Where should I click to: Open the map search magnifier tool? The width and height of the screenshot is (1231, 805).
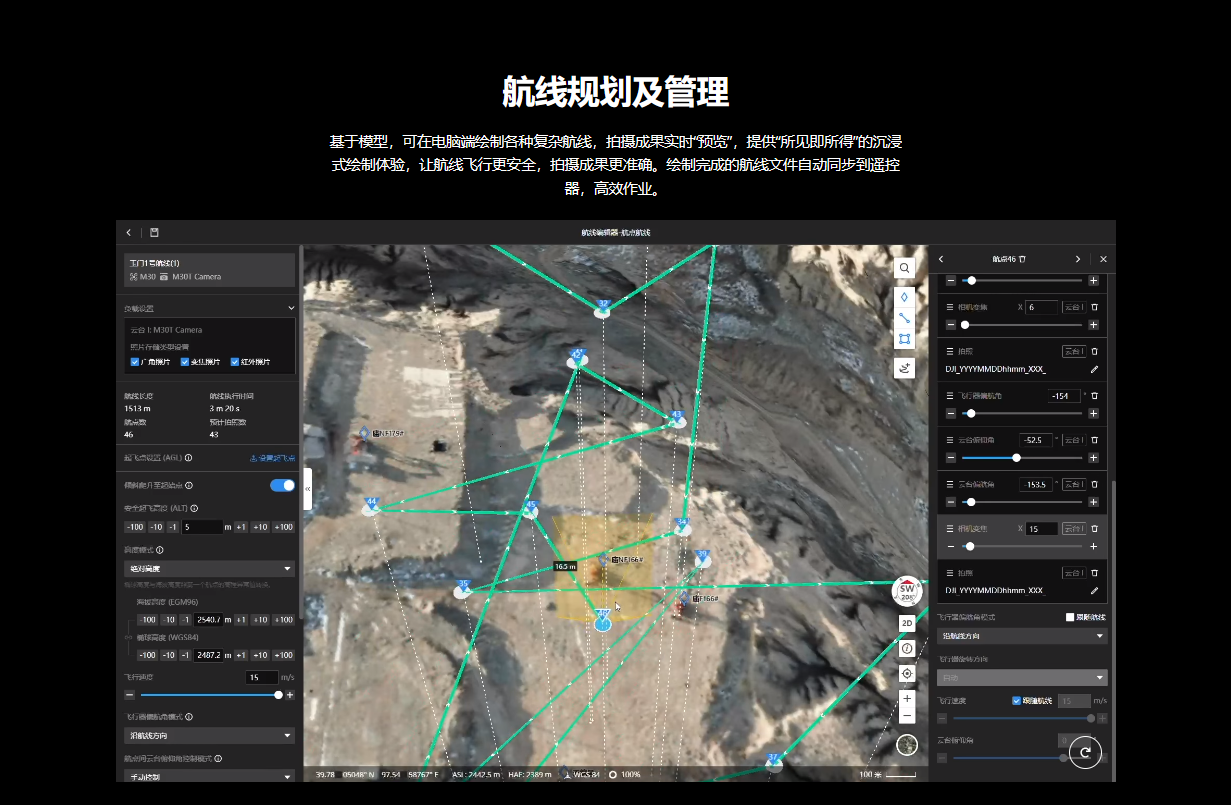point(904,268)
